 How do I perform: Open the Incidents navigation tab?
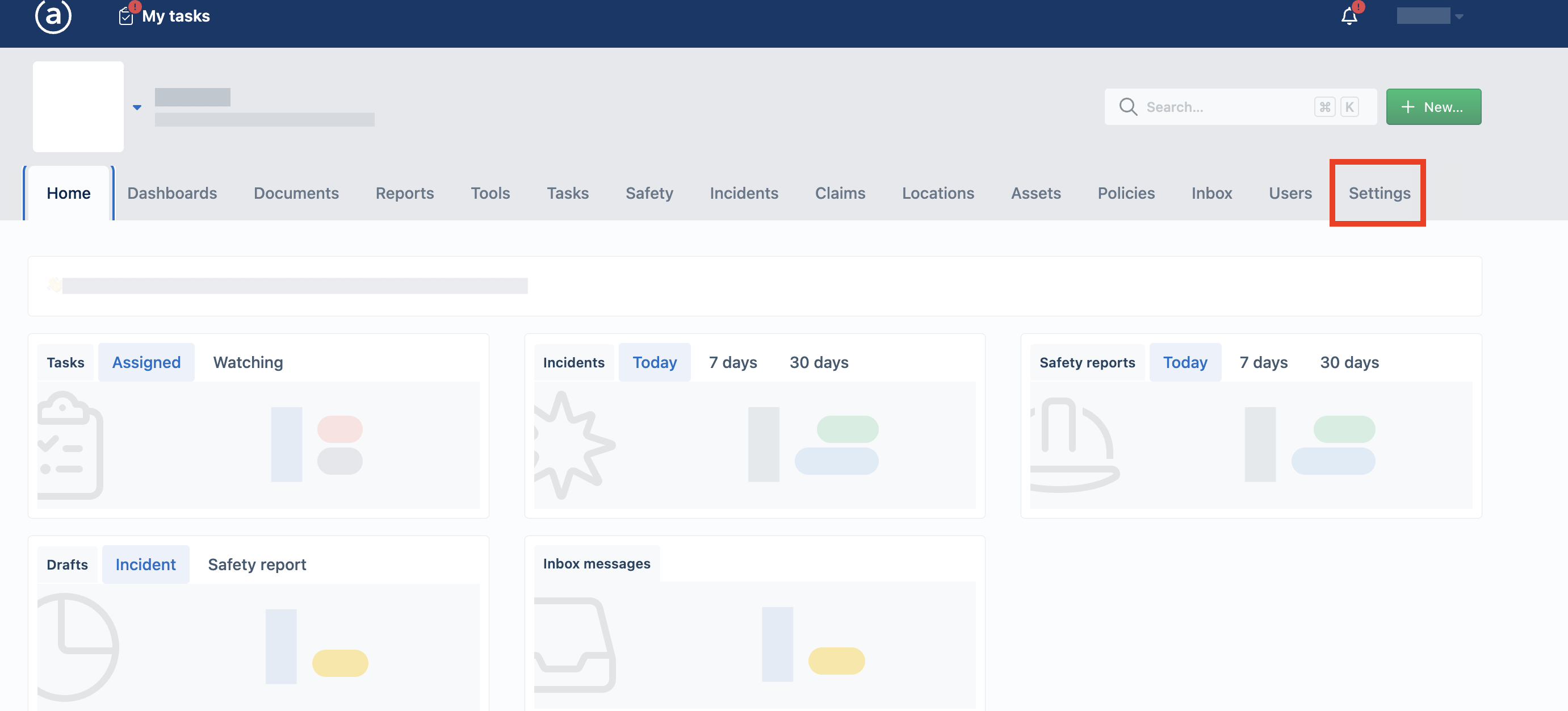(x=744, y=193)
